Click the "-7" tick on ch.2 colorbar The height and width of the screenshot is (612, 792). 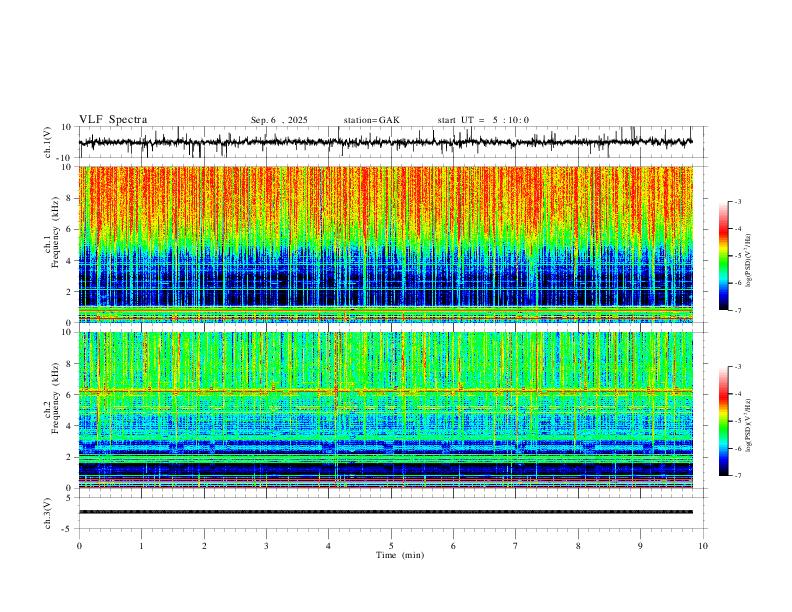[x=737, y=476]
